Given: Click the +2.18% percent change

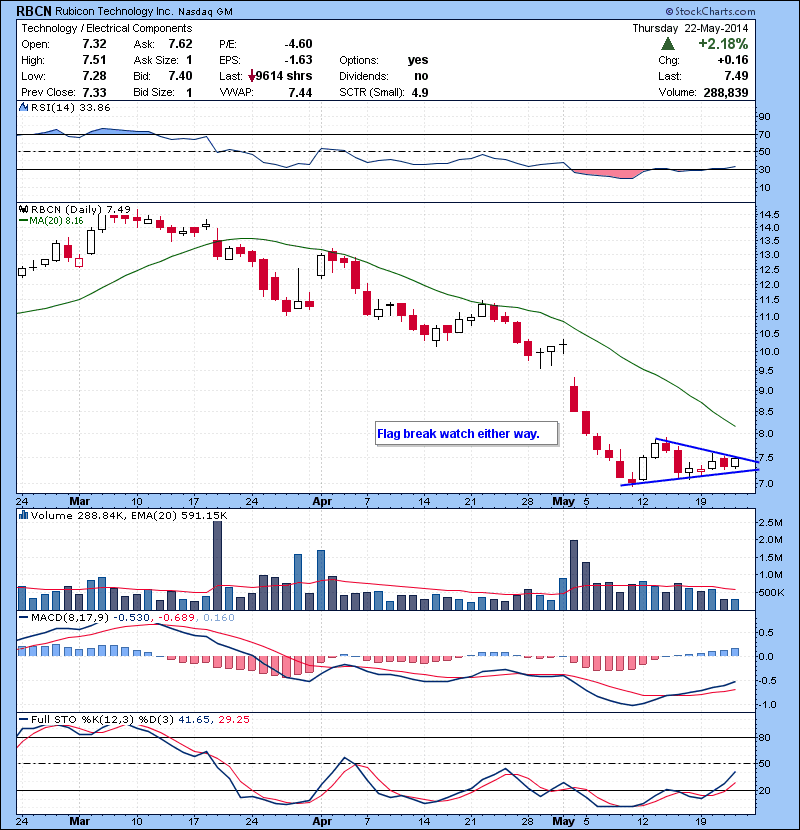Looking at the screenshot, I should tap(723, 43).
